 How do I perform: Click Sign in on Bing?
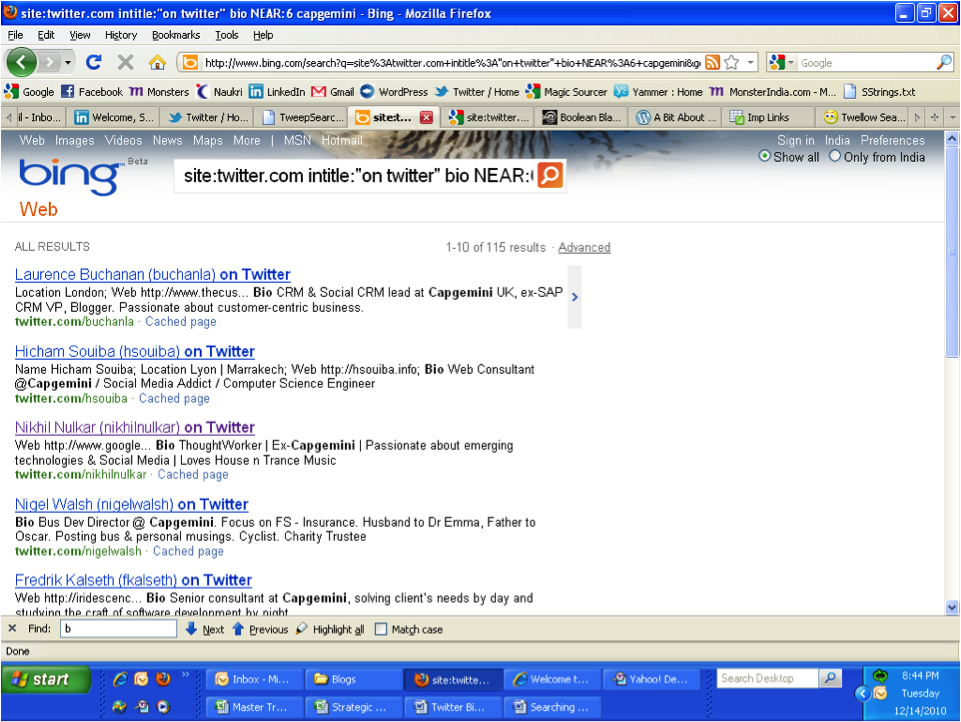tap(796, 140)
